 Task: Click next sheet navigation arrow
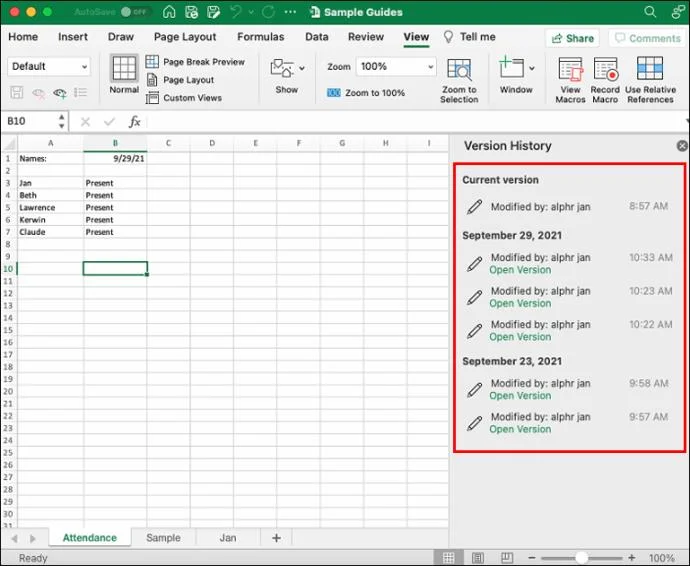(x=33, y=538)
